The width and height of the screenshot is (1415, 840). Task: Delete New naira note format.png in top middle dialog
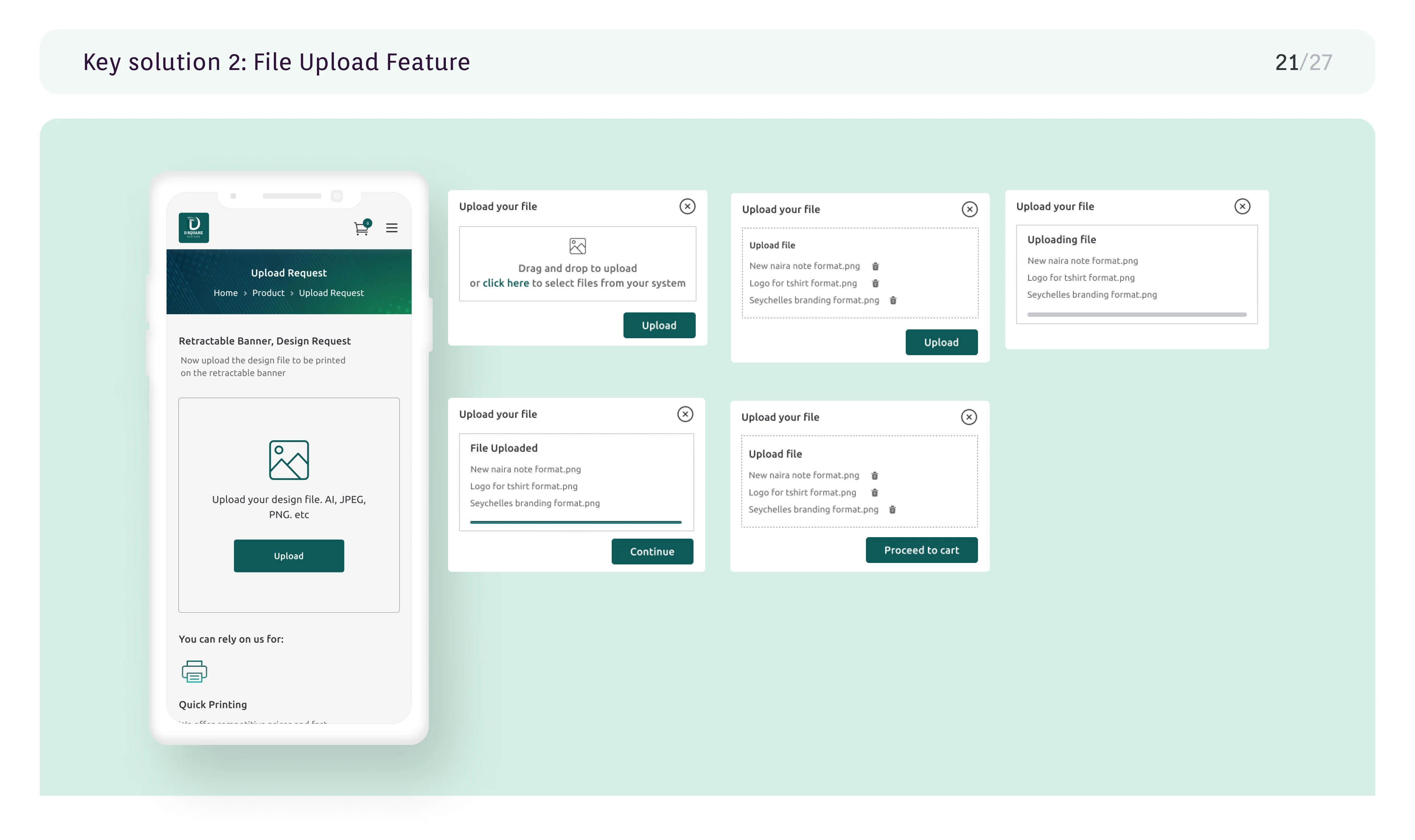coord(875,266)
